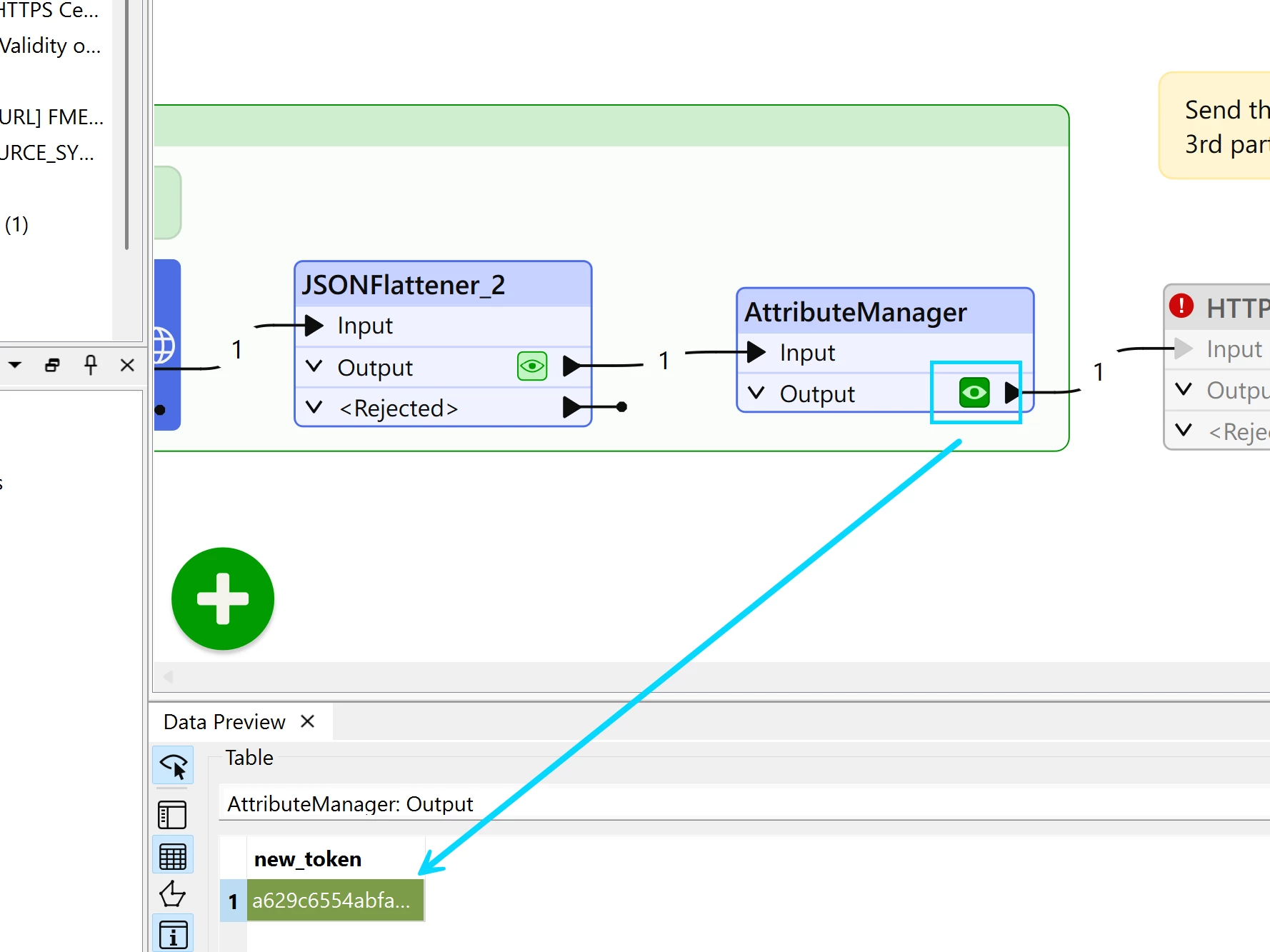Viewport: 1270px width, 952px height.
Task: Select the 'Validity o...' navigator item
Action: point(50,46)
